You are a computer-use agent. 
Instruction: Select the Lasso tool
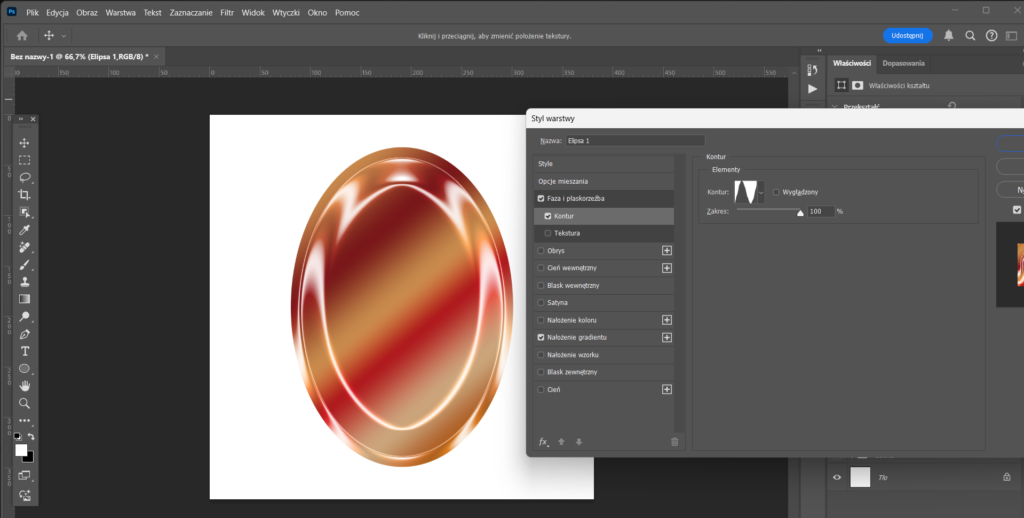click(24, 178)
